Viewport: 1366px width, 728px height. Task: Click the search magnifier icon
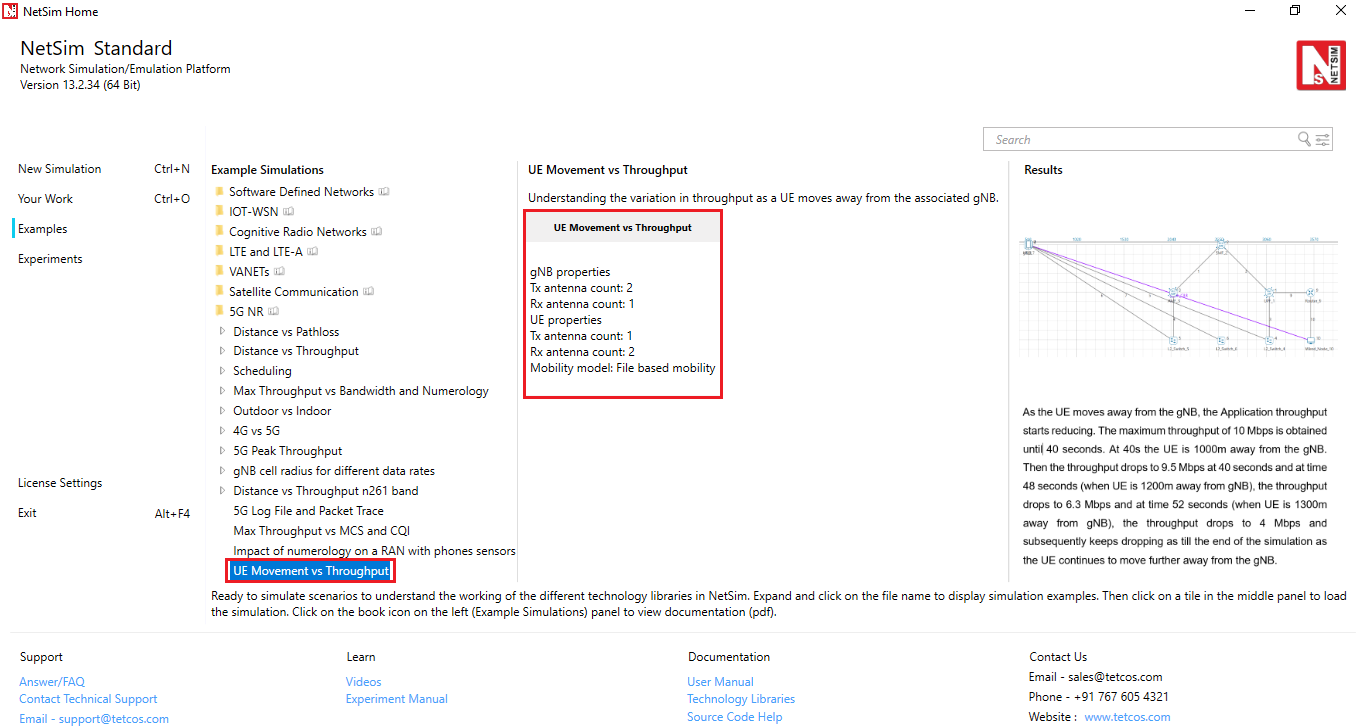1304,139
